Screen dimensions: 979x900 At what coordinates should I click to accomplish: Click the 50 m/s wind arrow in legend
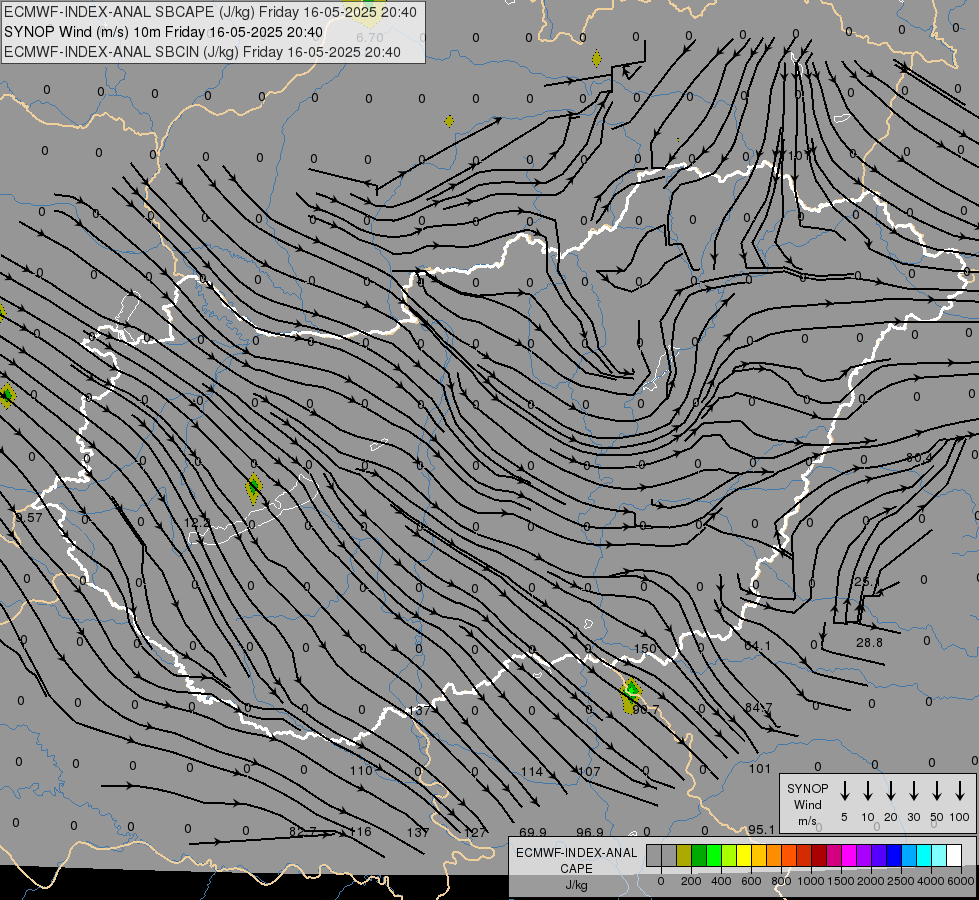(x=937, y=791)
